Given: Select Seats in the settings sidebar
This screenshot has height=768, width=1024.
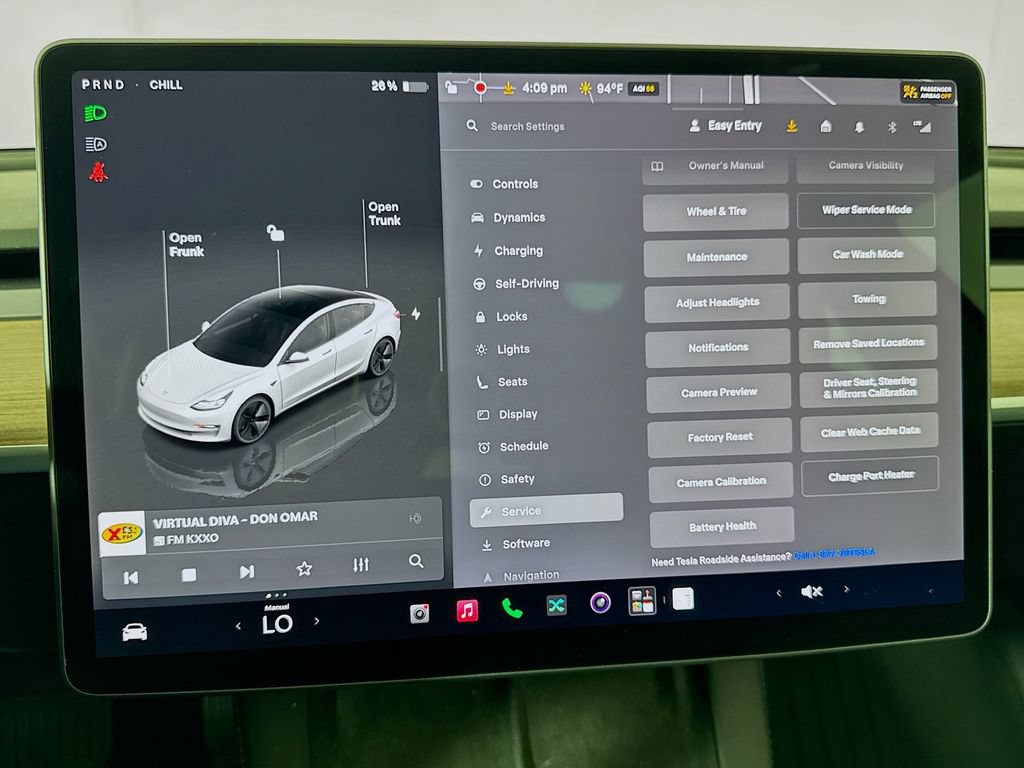Looking at the screenshot, I should pyautogui.click(x=502, y=382).
